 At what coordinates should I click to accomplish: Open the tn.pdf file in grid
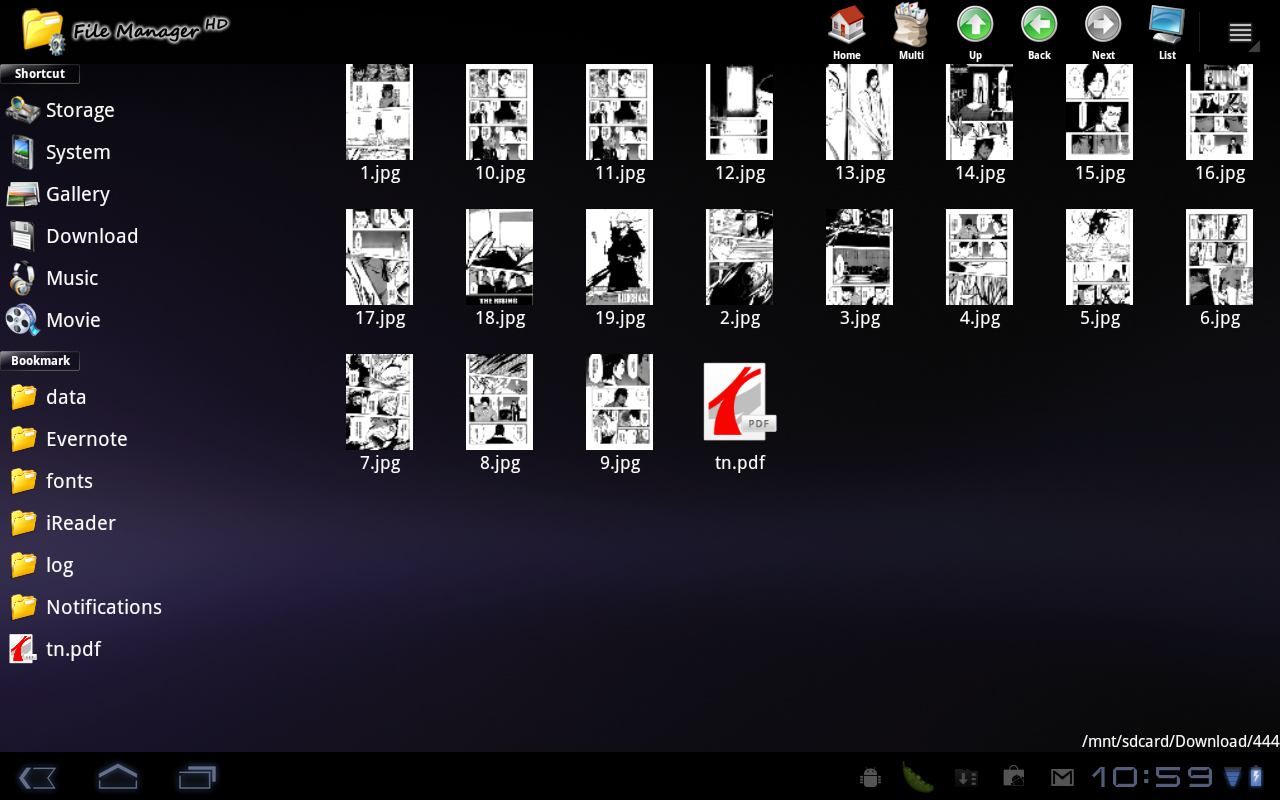(x=739, y=403)
